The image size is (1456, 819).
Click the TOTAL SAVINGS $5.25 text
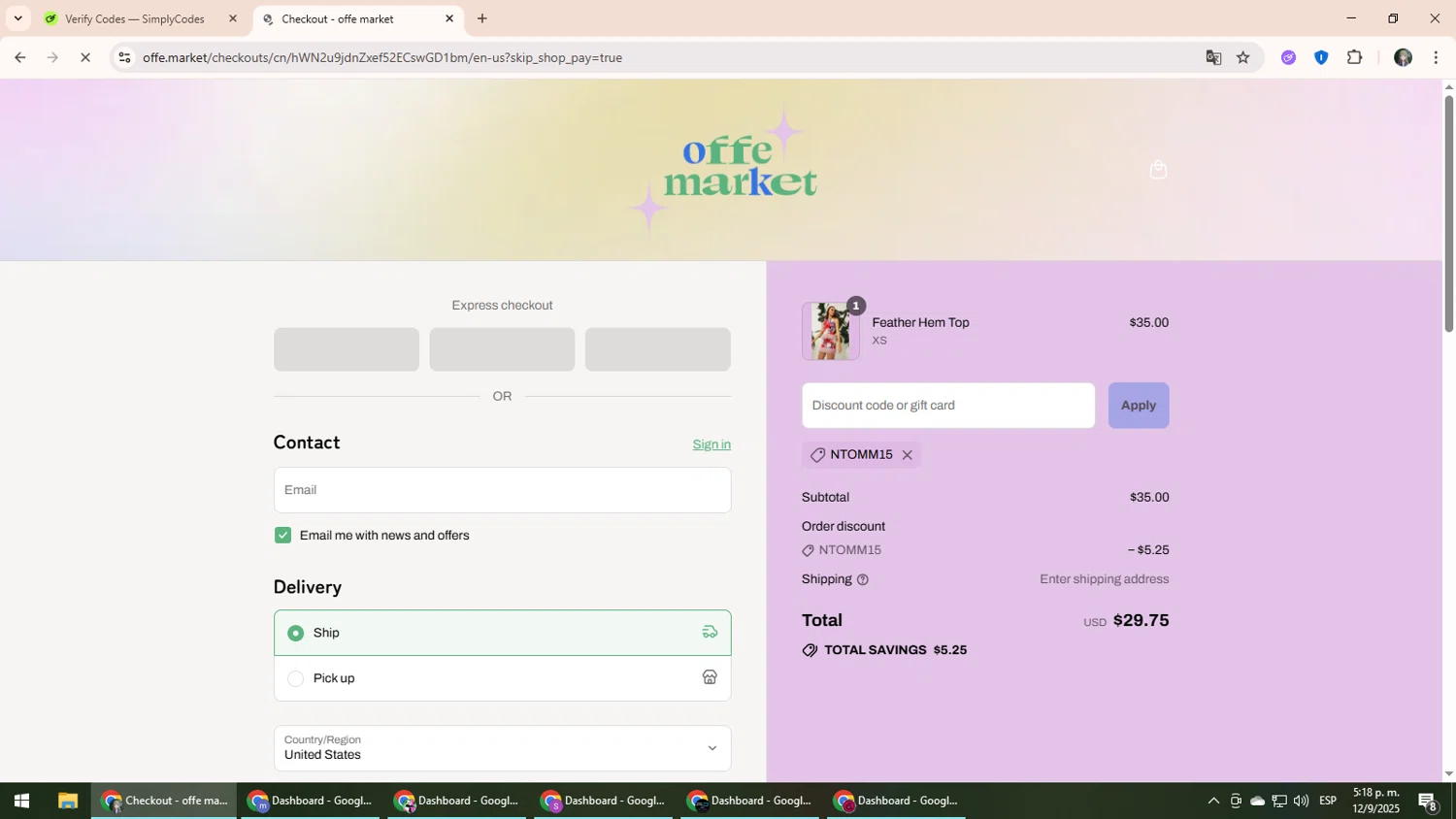click(895, 650)
